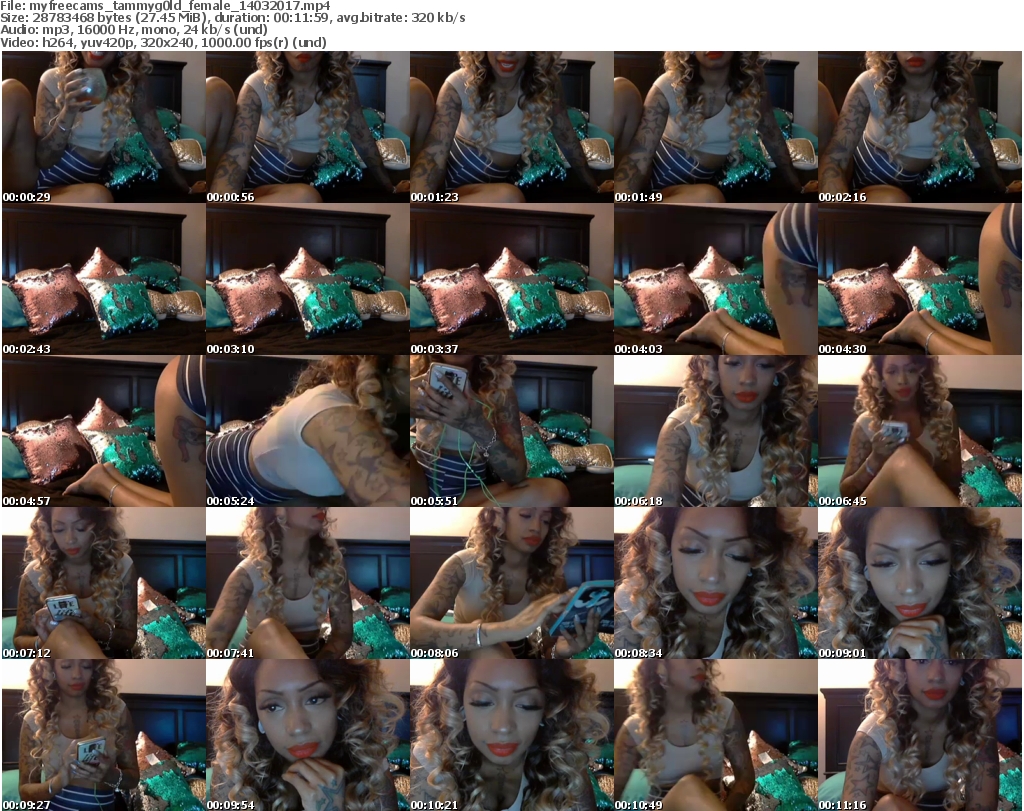Click the frame timestamped 00:07:12
This screenshot has height=811, width=1024.
[x=104, y=583]
